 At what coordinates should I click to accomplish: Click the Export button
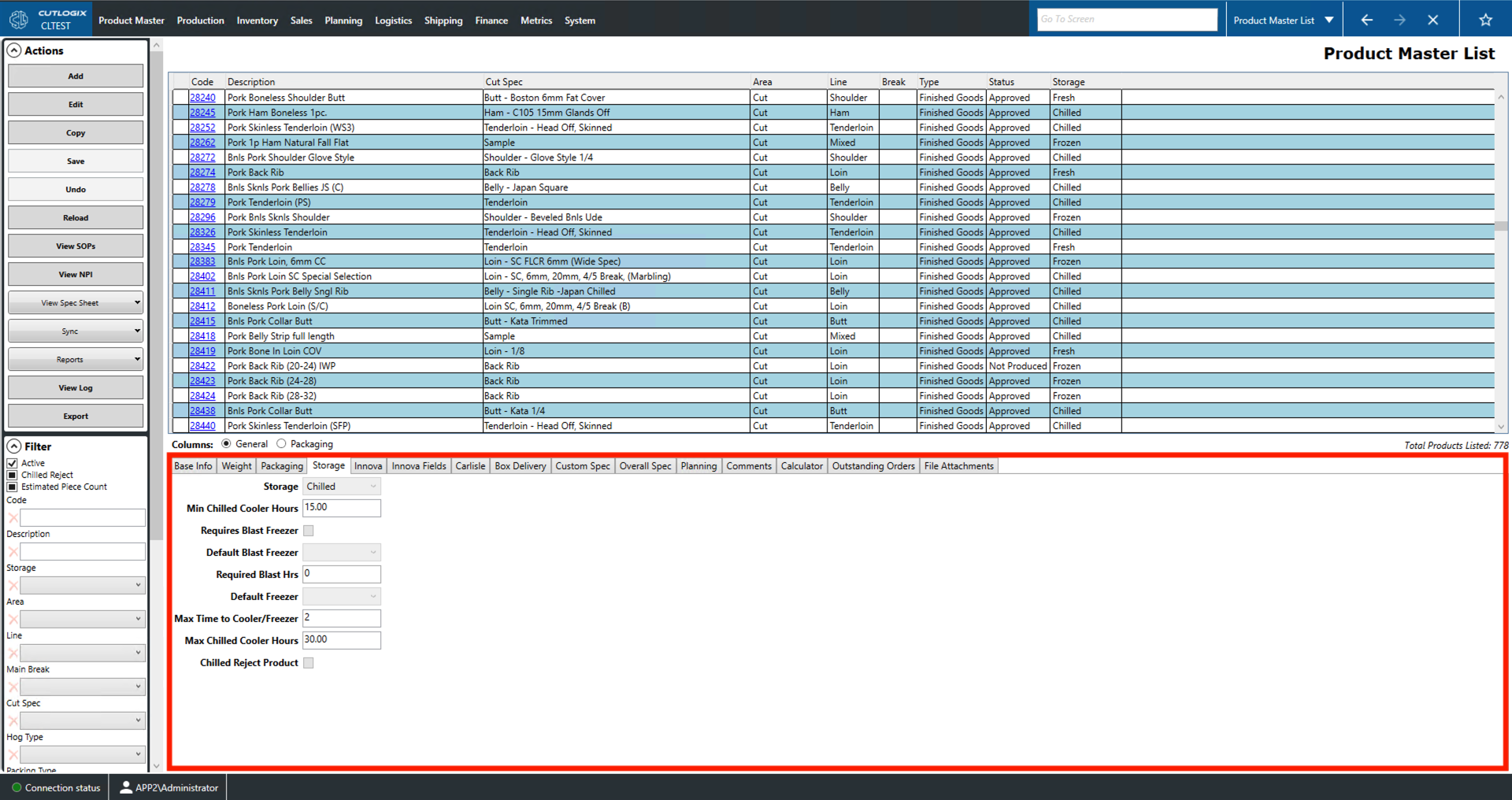[75, 415]
